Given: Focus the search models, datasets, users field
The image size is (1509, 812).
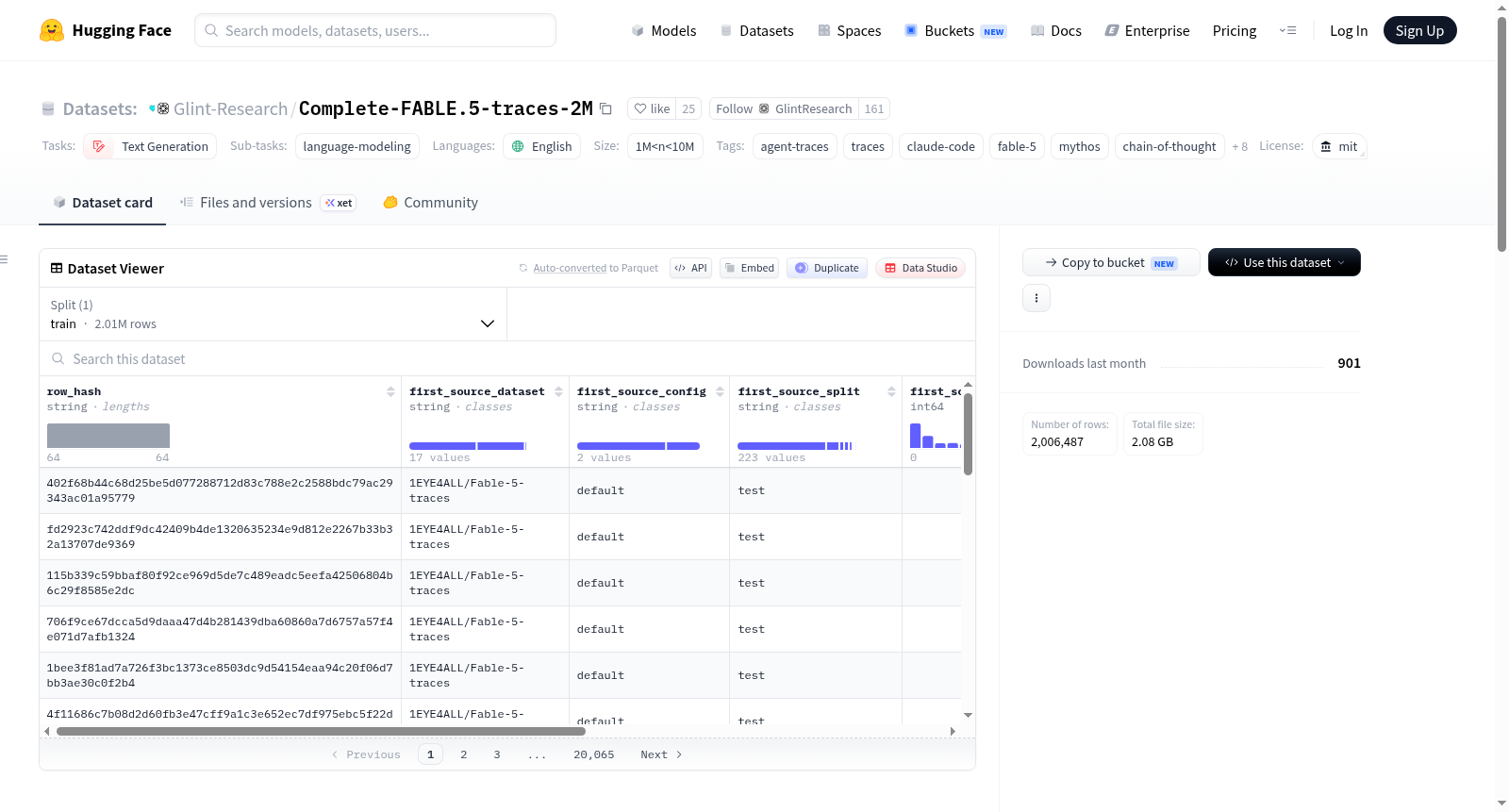Looking at the screenshot, I should pyautogui.click(x=375, y=30).
